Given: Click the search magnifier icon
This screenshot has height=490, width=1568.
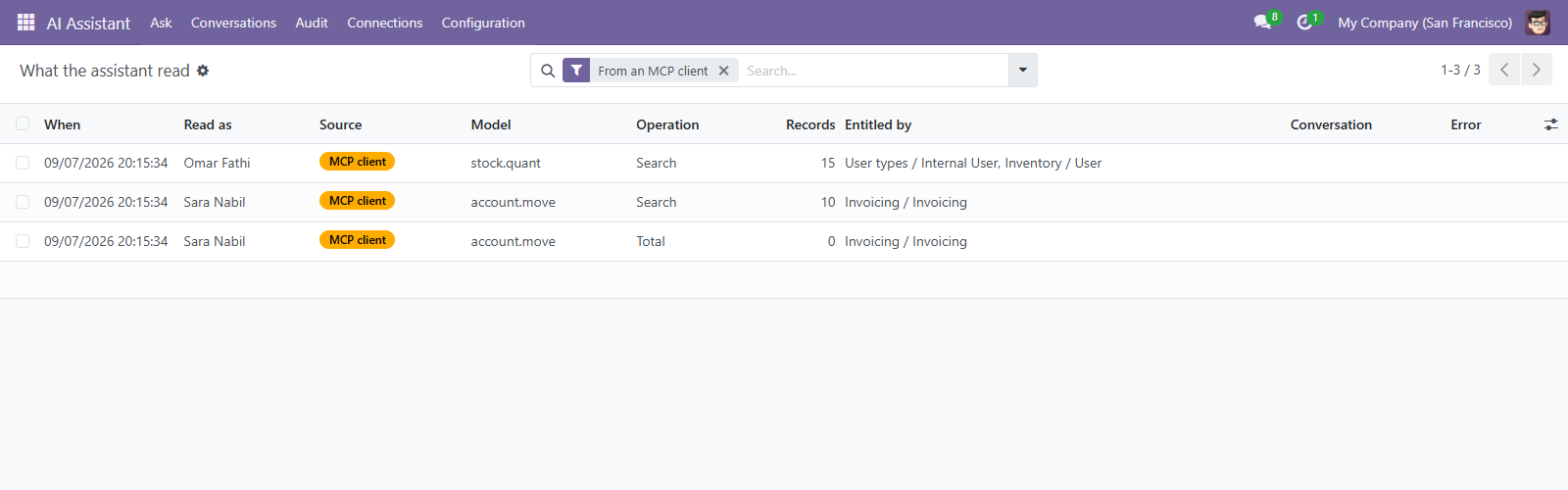Looking at the screenshot, I should 548,71.
